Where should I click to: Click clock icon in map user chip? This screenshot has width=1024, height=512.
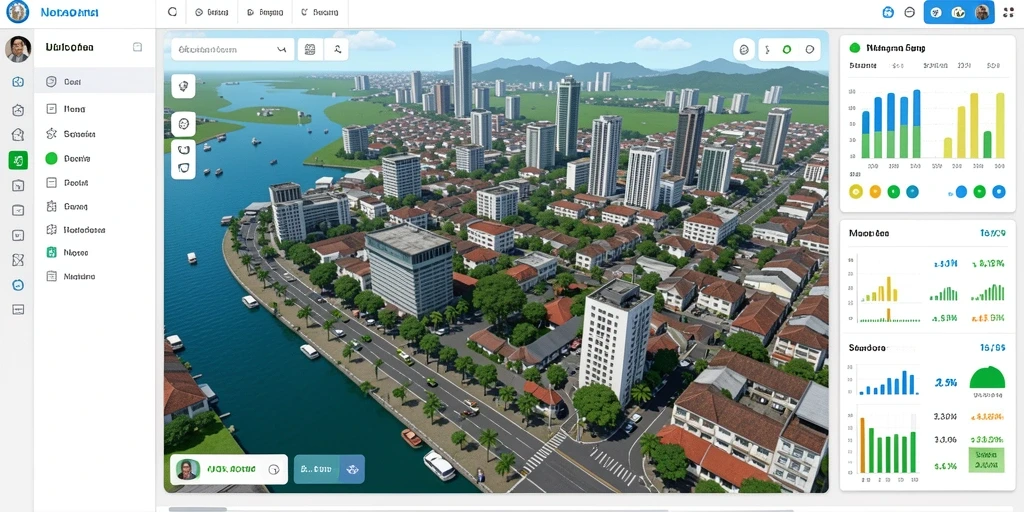(274, 469)
